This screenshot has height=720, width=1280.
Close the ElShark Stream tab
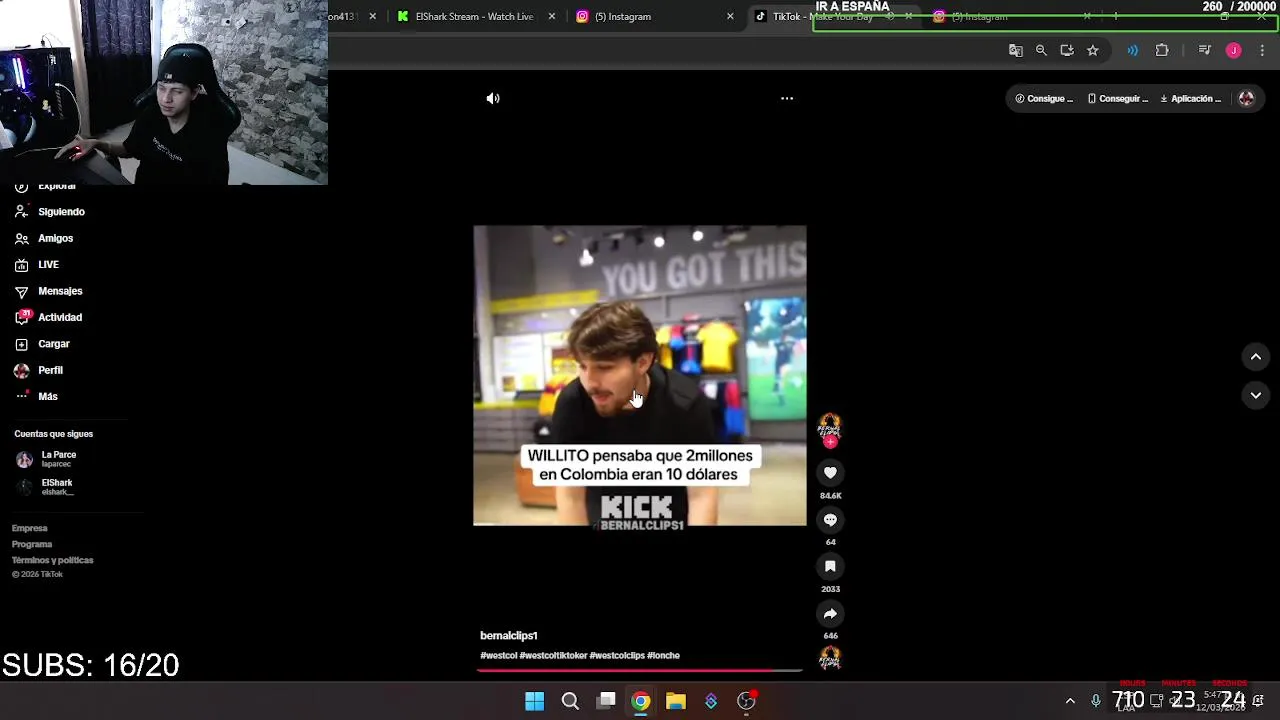(551, 16)
